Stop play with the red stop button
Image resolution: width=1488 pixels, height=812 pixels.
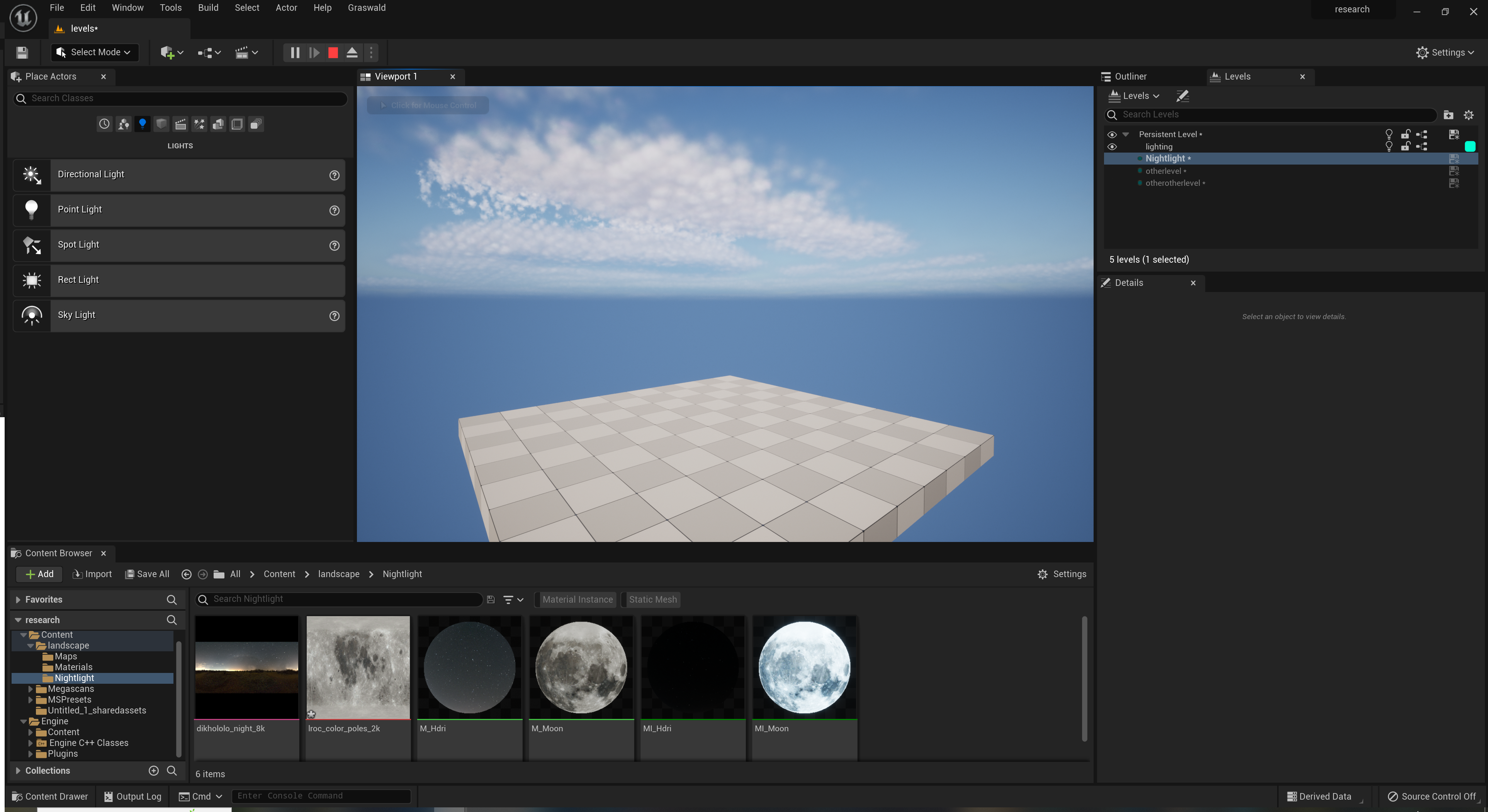(333, 53)
